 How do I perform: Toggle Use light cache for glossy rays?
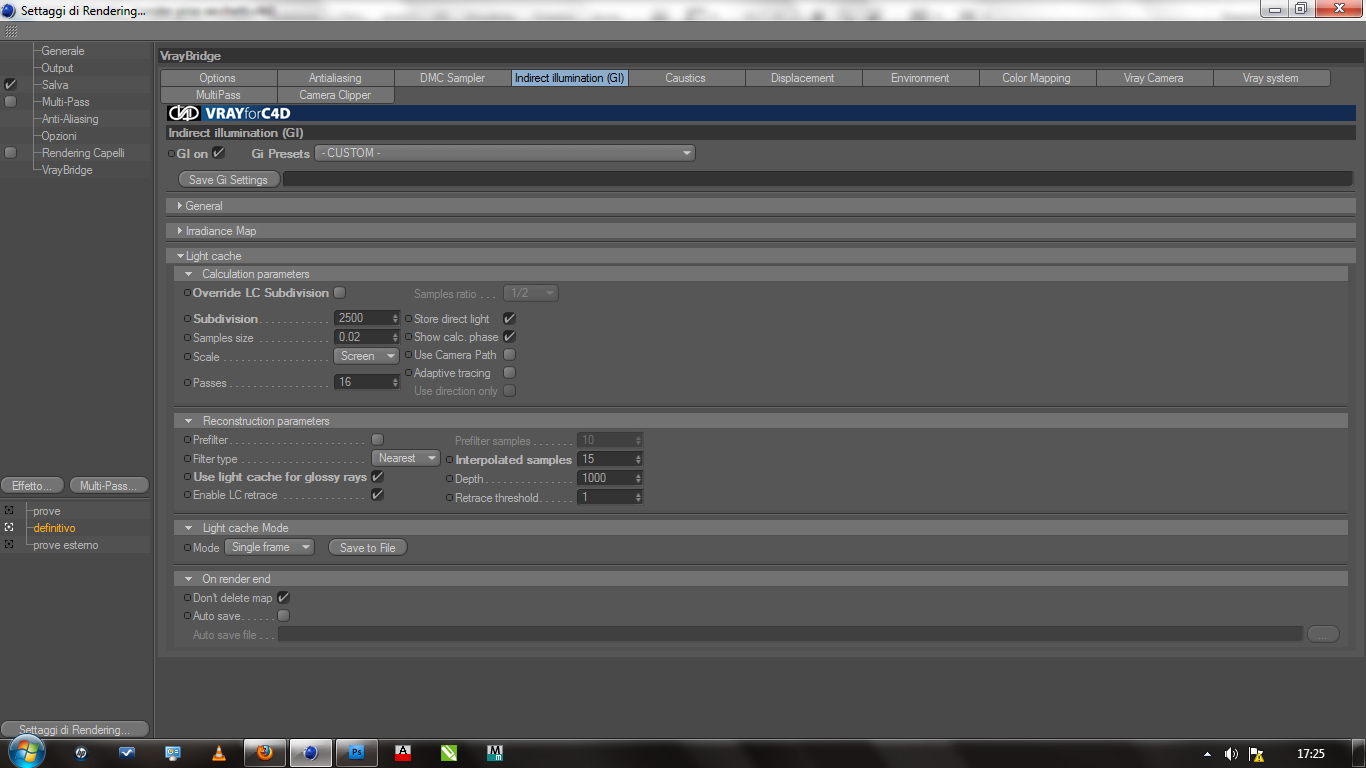click(377, 477)
